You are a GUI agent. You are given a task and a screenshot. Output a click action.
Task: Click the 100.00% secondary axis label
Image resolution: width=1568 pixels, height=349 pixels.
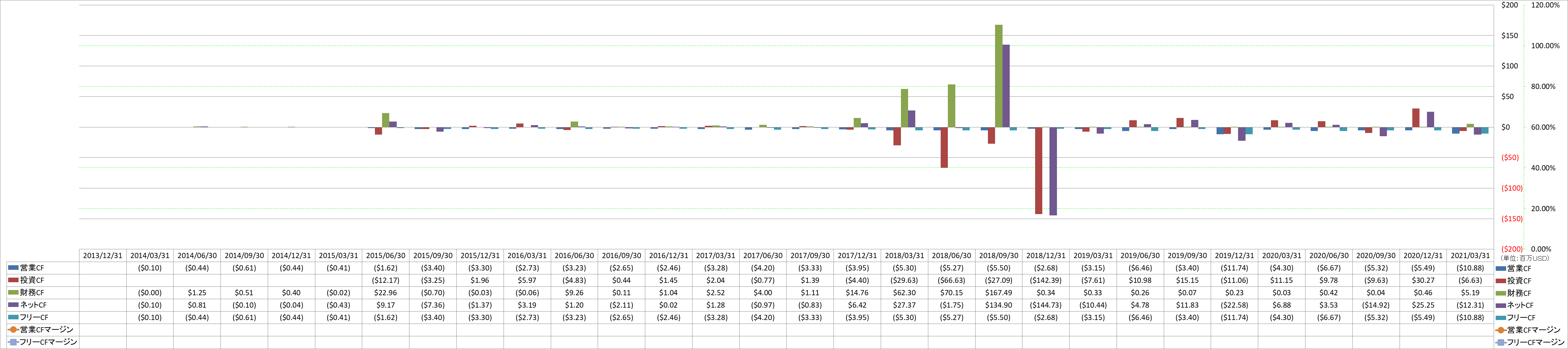1546,46
